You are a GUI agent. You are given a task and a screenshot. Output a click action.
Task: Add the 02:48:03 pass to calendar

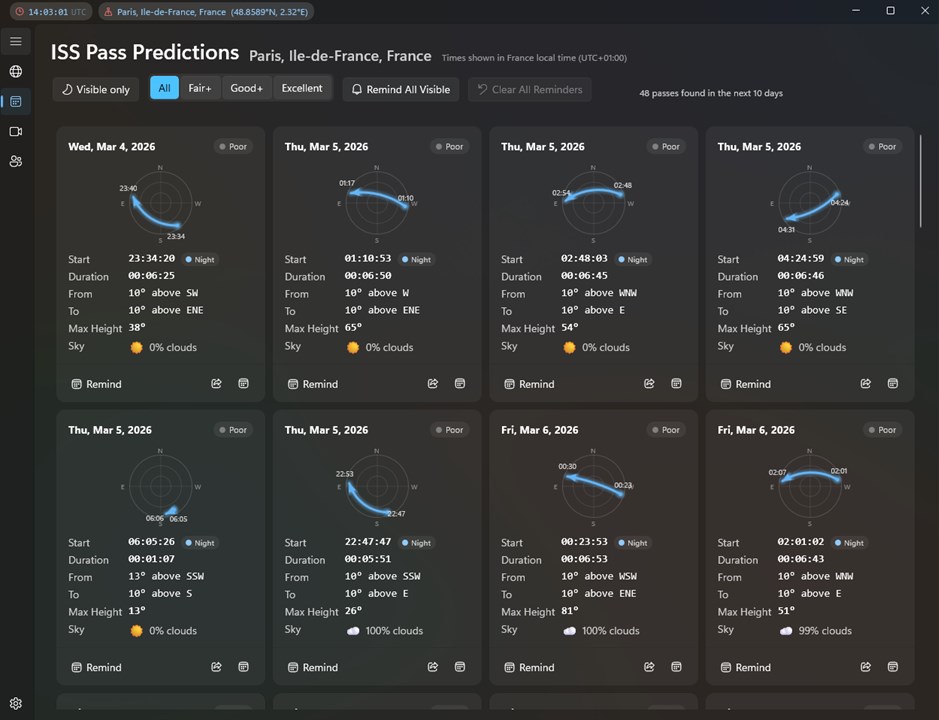pos(676,383)
